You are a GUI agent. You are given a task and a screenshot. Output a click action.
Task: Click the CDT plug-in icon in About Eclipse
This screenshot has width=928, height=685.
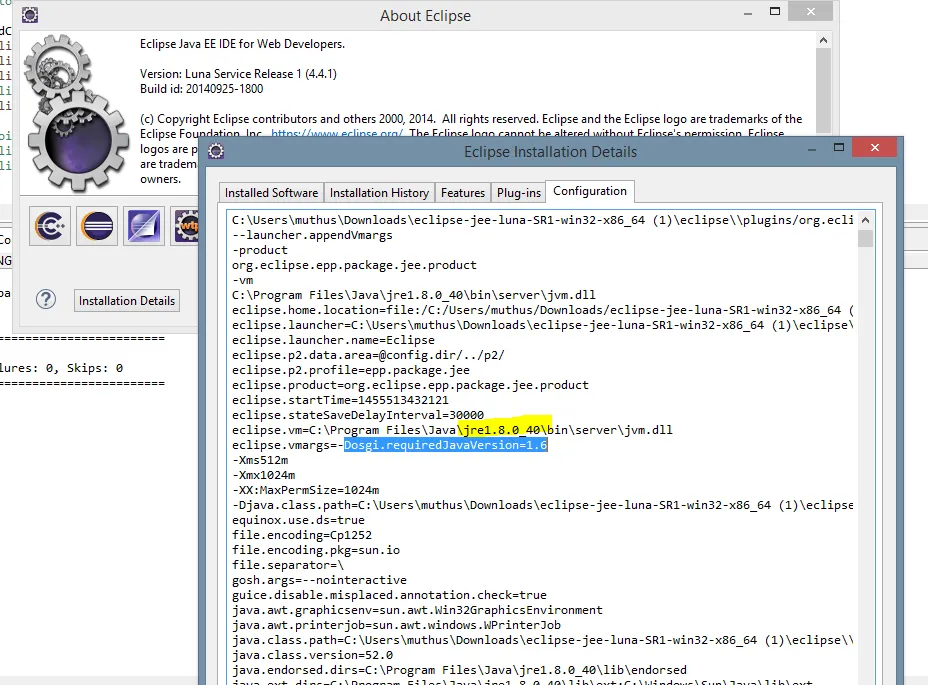[50, 226]
